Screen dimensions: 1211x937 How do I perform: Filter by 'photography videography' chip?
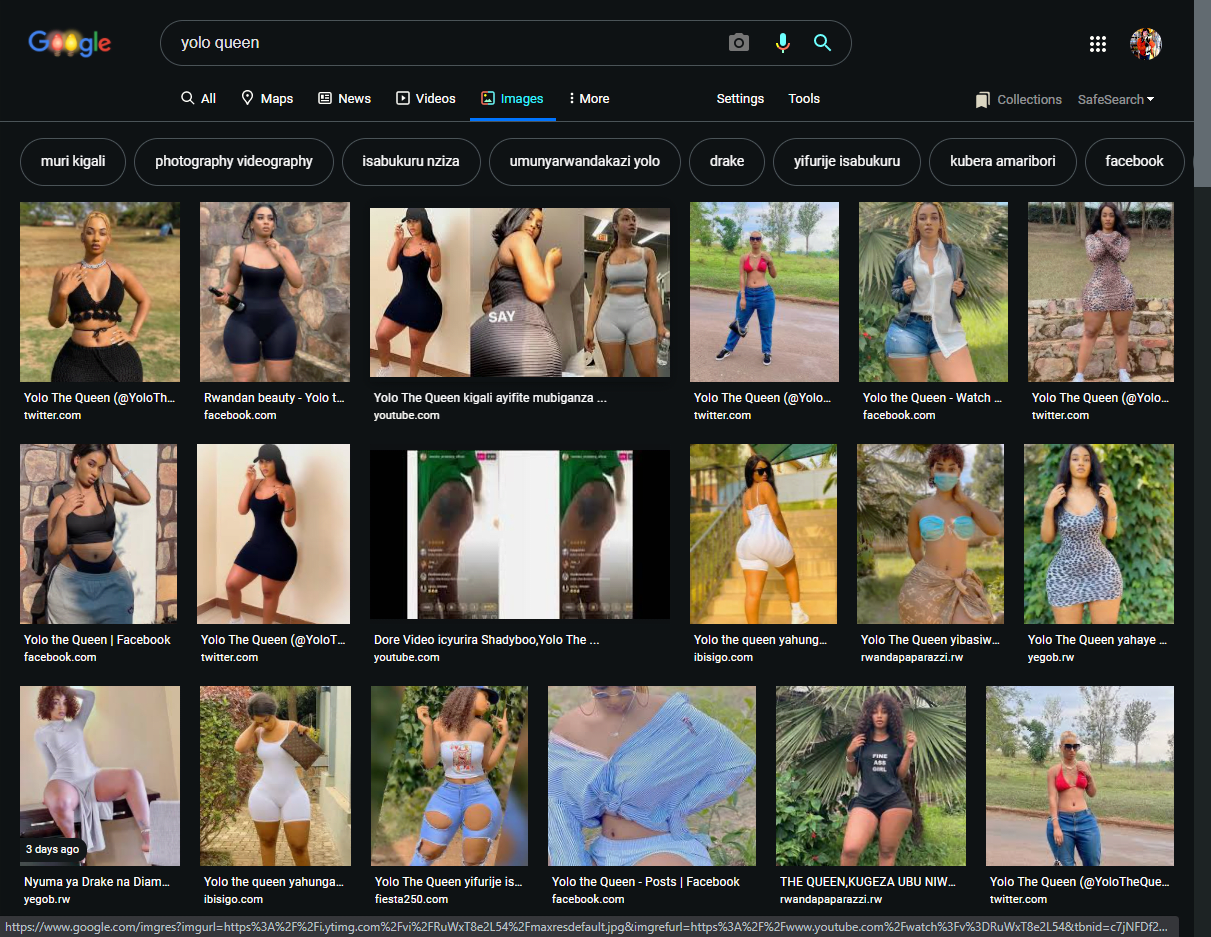[233, 161]
